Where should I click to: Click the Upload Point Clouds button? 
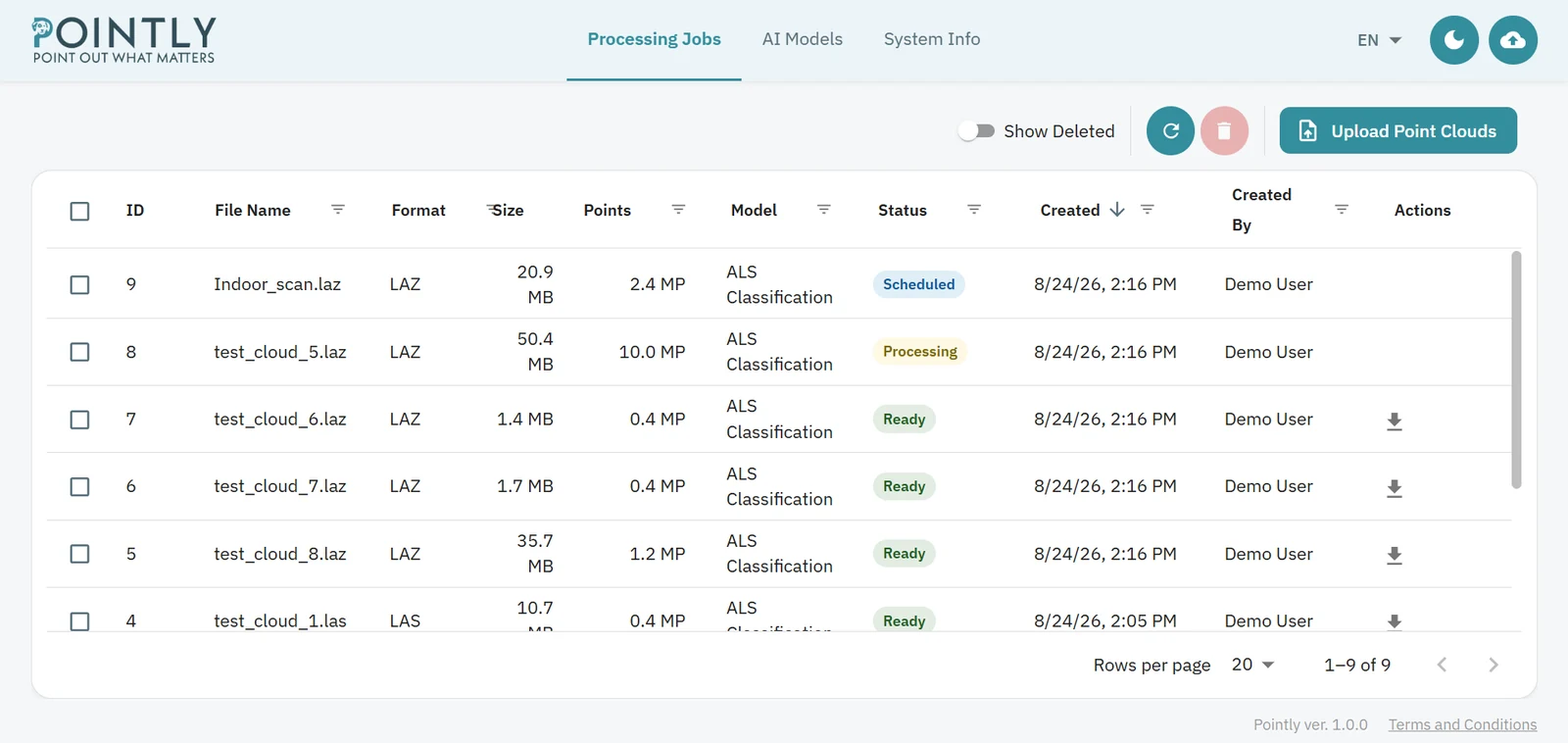[1398, 130]
